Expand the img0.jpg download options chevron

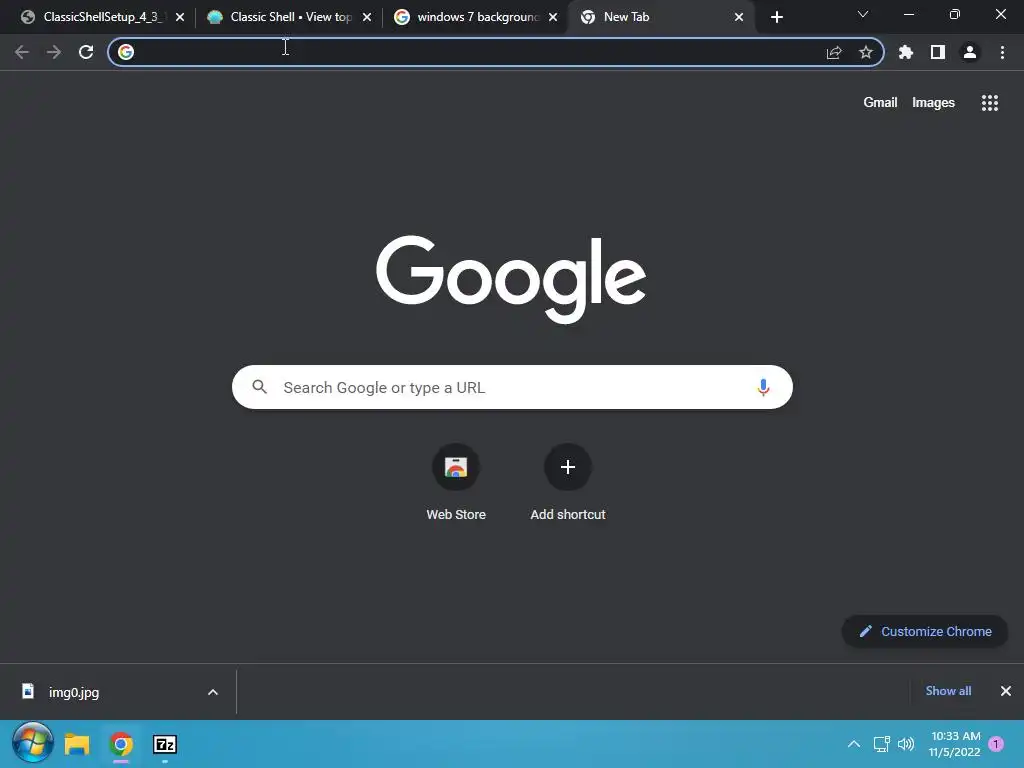pyautogui.click(x=213, y=692)
